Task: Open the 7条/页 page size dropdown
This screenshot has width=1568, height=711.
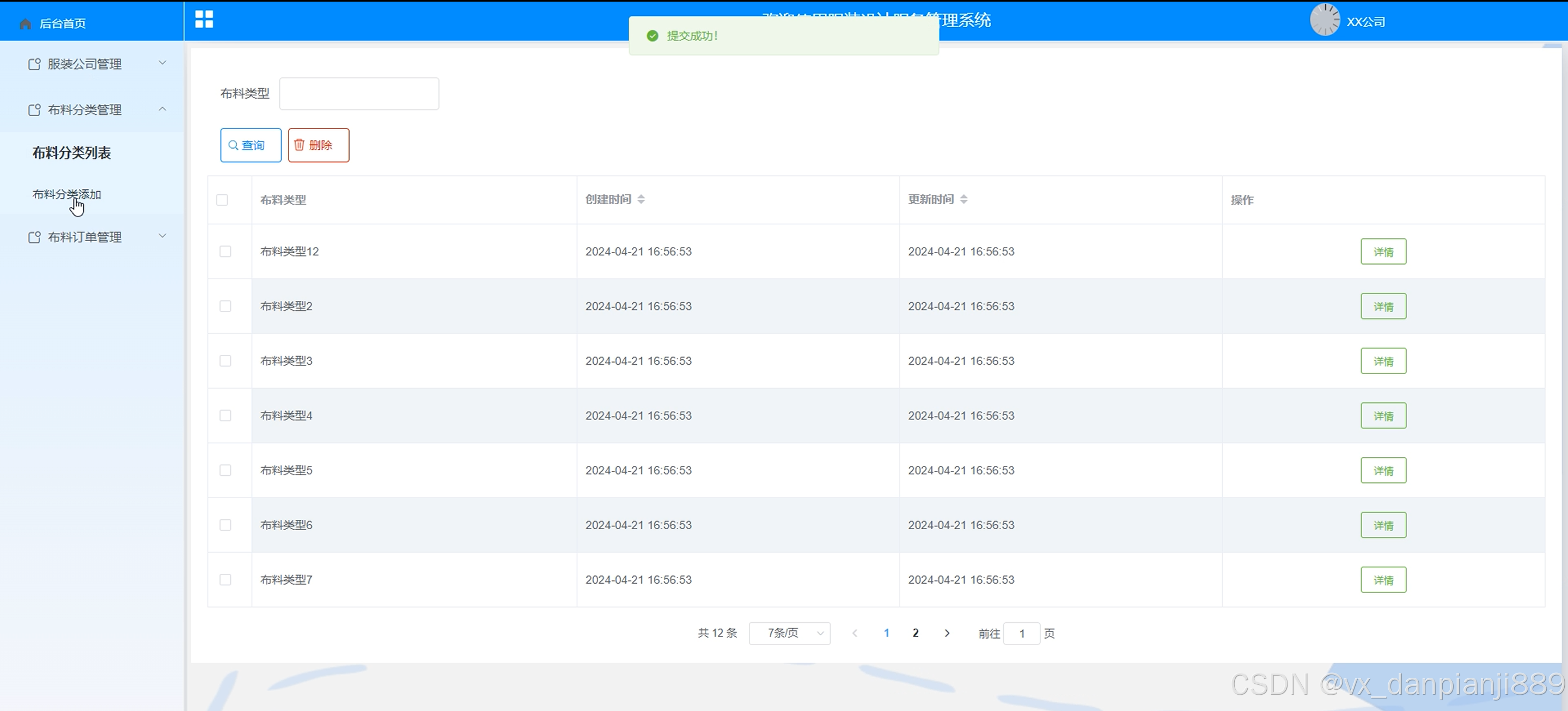Action: pos(790,633)
